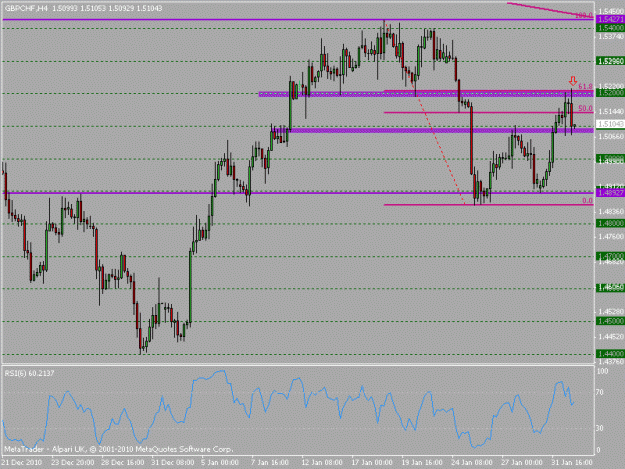Click the 17 Jan 00:00 time label
625x469 pixels.
pos(372,463)
